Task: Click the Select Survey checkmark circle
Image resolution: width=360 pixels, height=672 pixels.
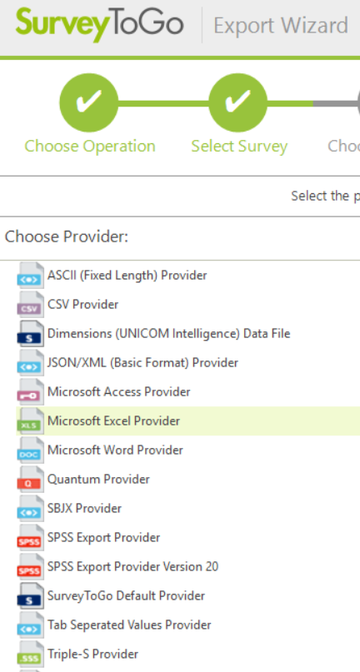Action: coord(238,103)
